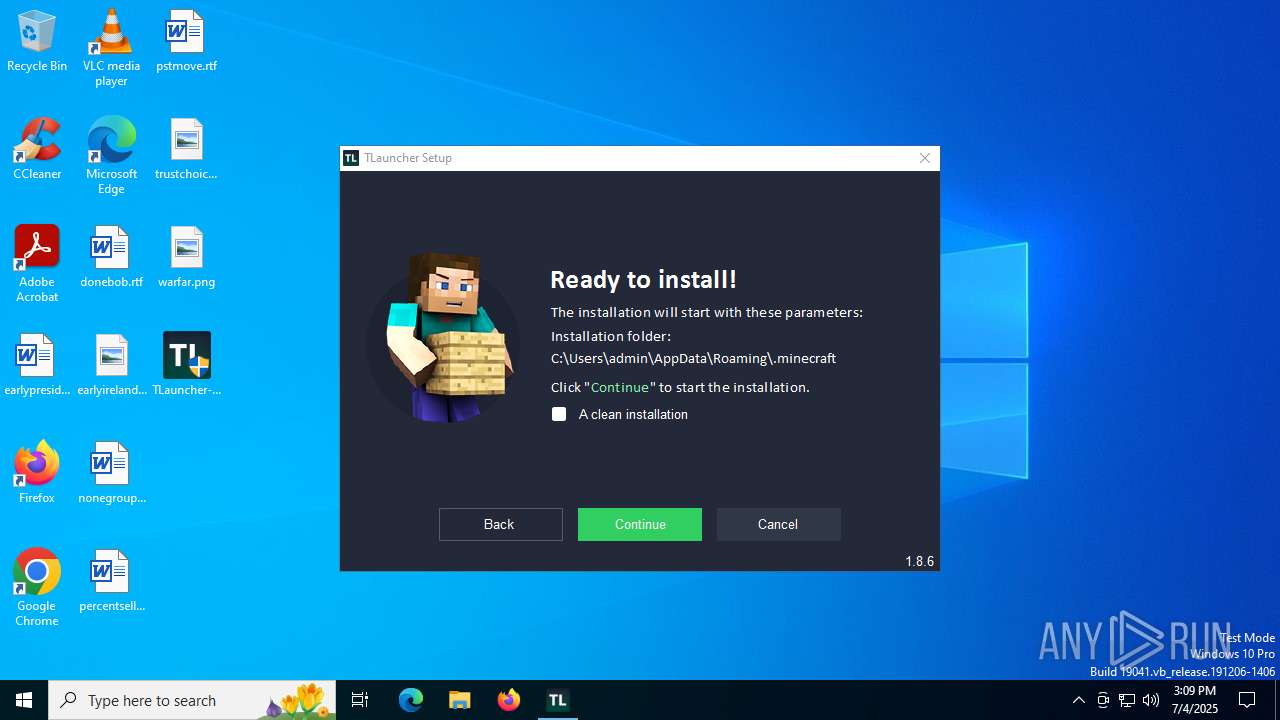
Task: Click the Minecraft character image
Action: coord(443,338)
